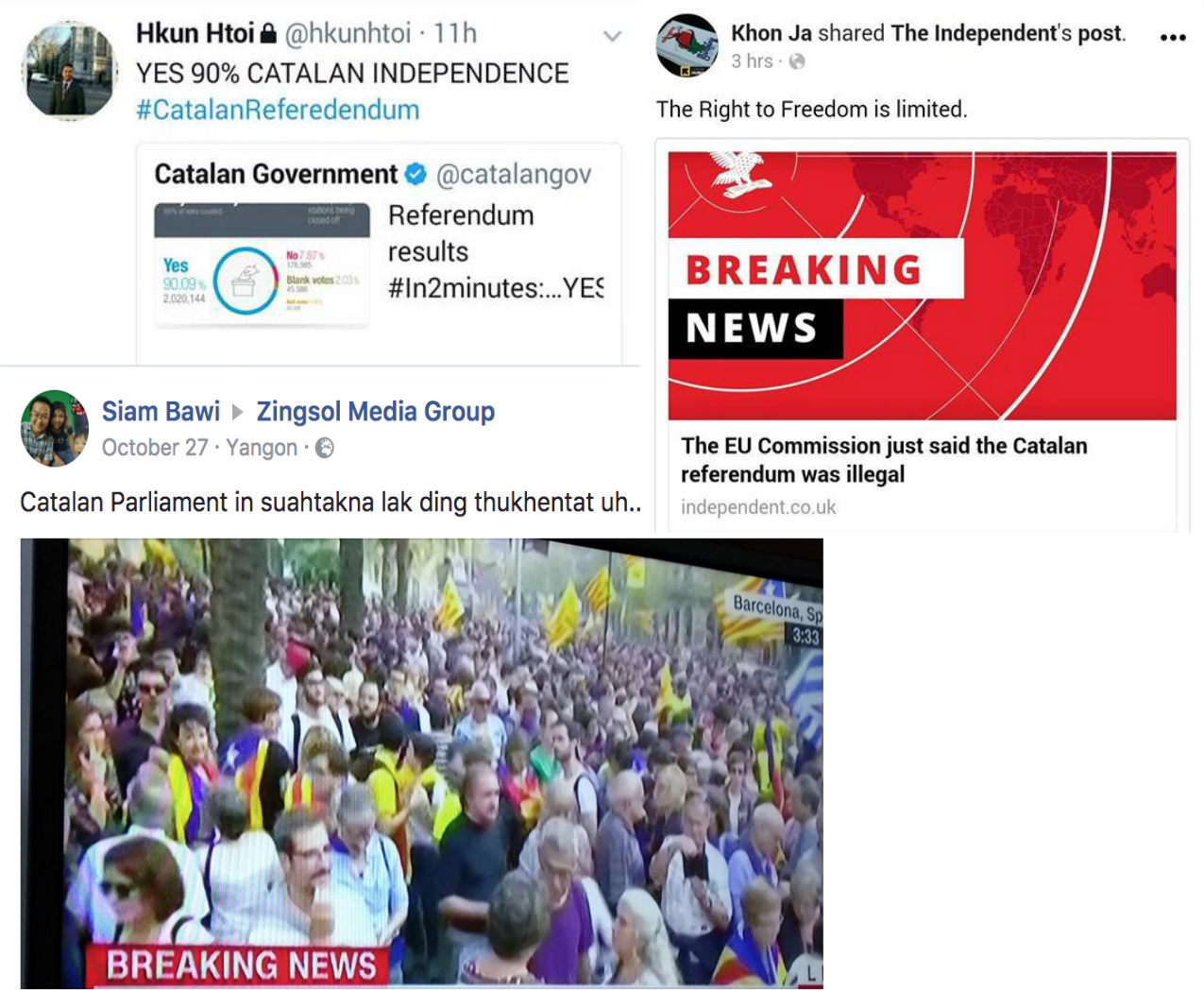Viewport: 1204px width, 991px height.
Task: Open the three-dot post options menu
Action: click(x=1172, y=38)
